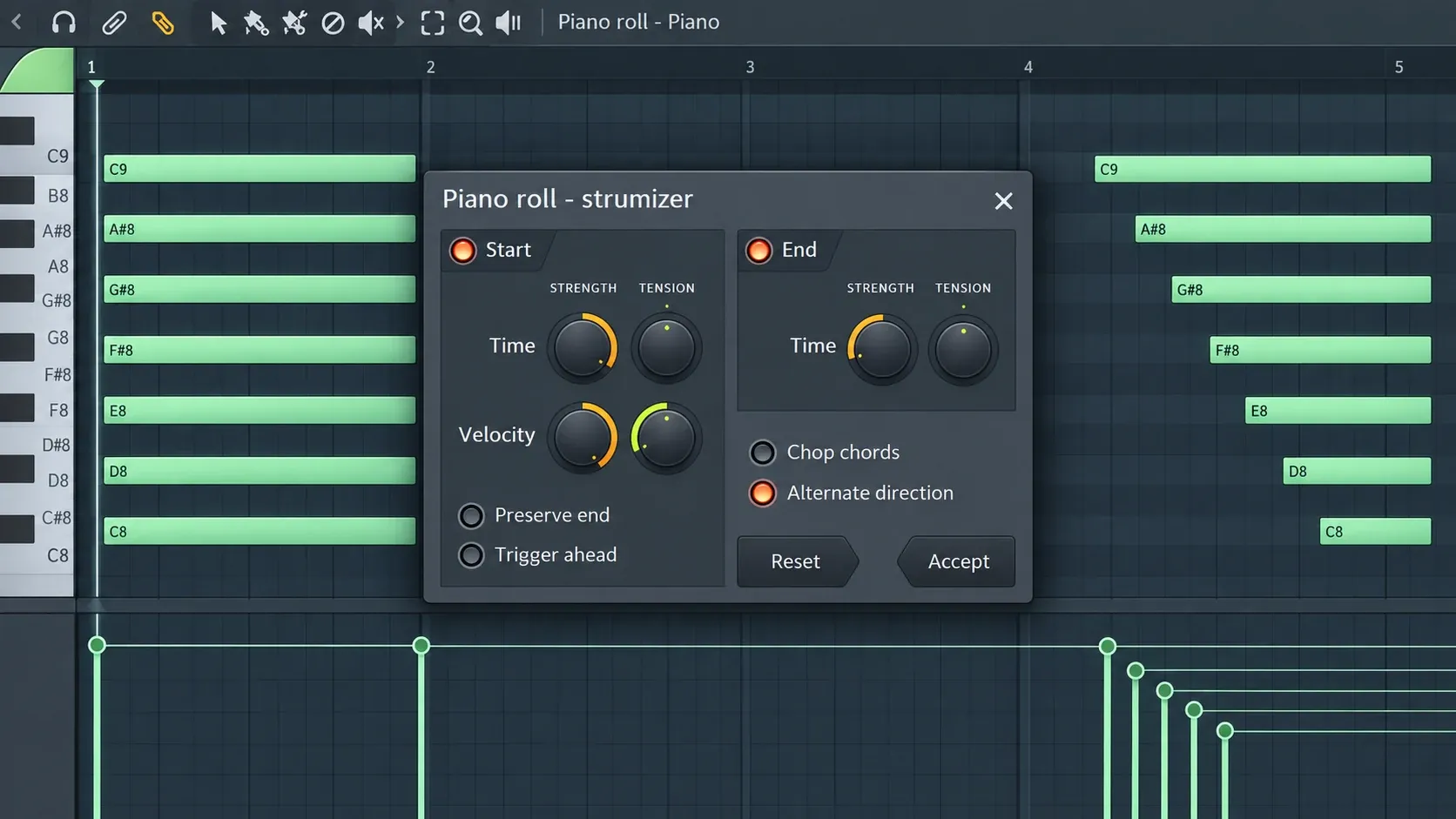Click the speaker playback tool icon

click(x=509, y=23)
